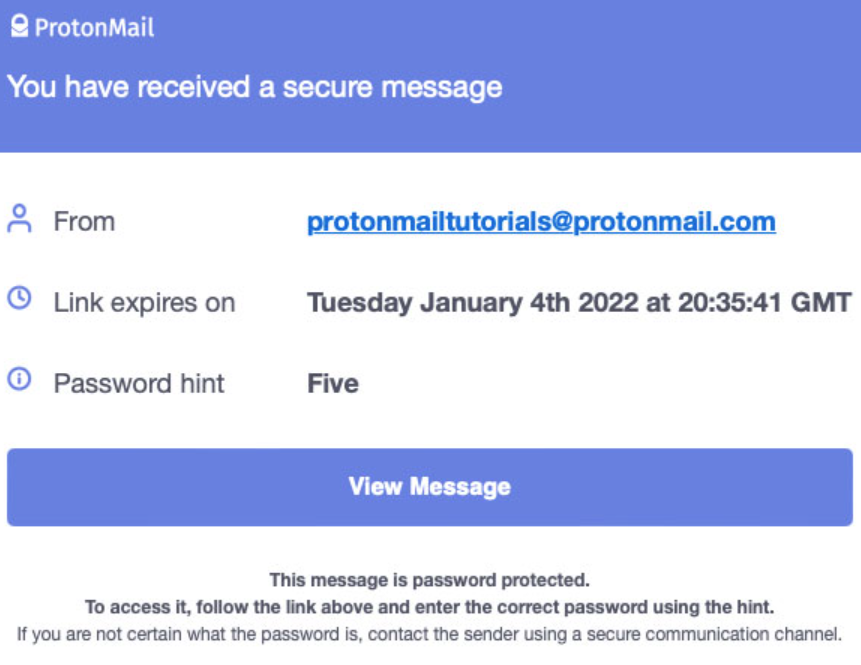Click the person icon beside From

[x=19, y=219]
